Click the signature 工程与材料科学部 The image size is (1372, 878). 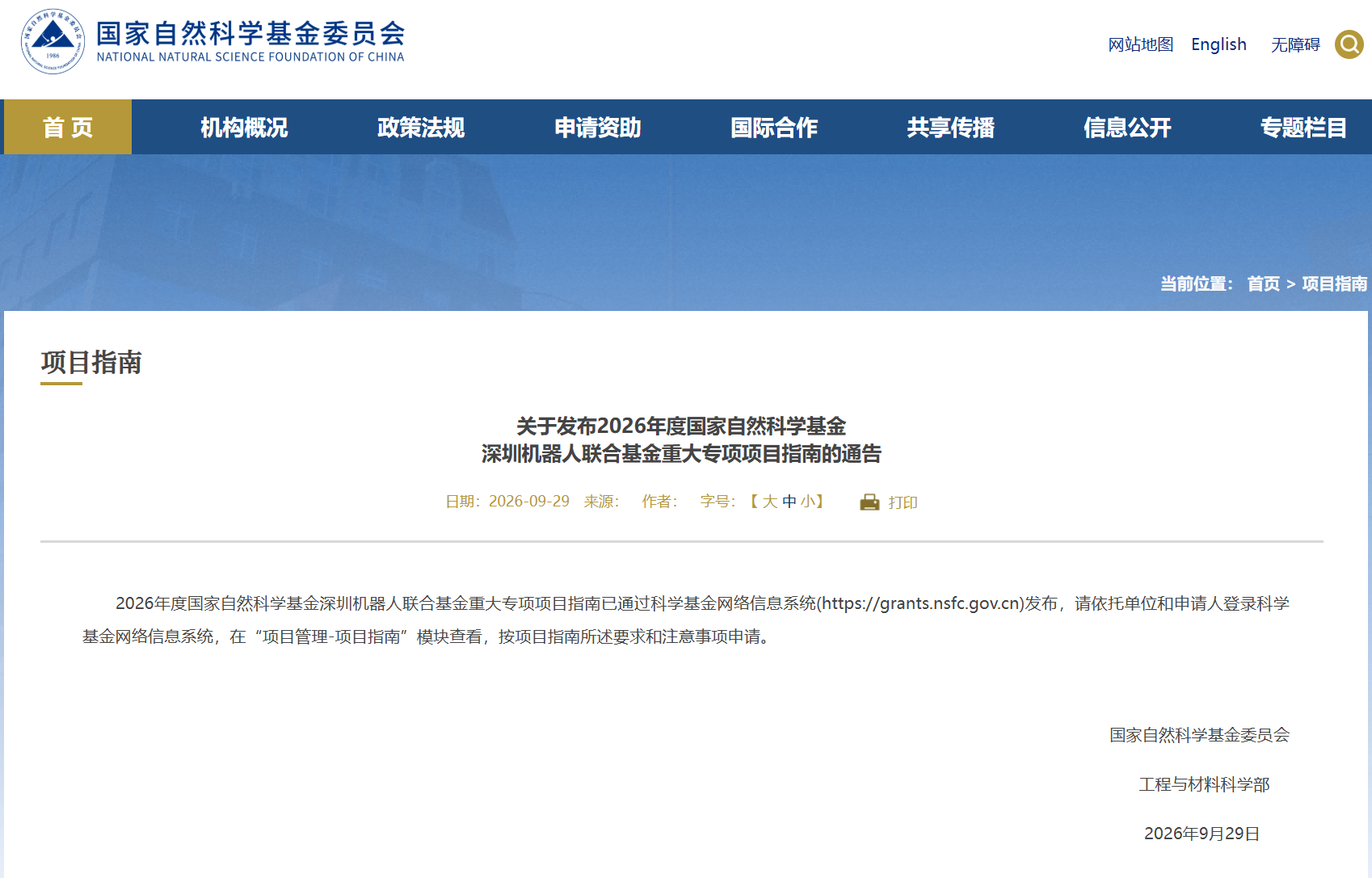tap(1204, 784)
